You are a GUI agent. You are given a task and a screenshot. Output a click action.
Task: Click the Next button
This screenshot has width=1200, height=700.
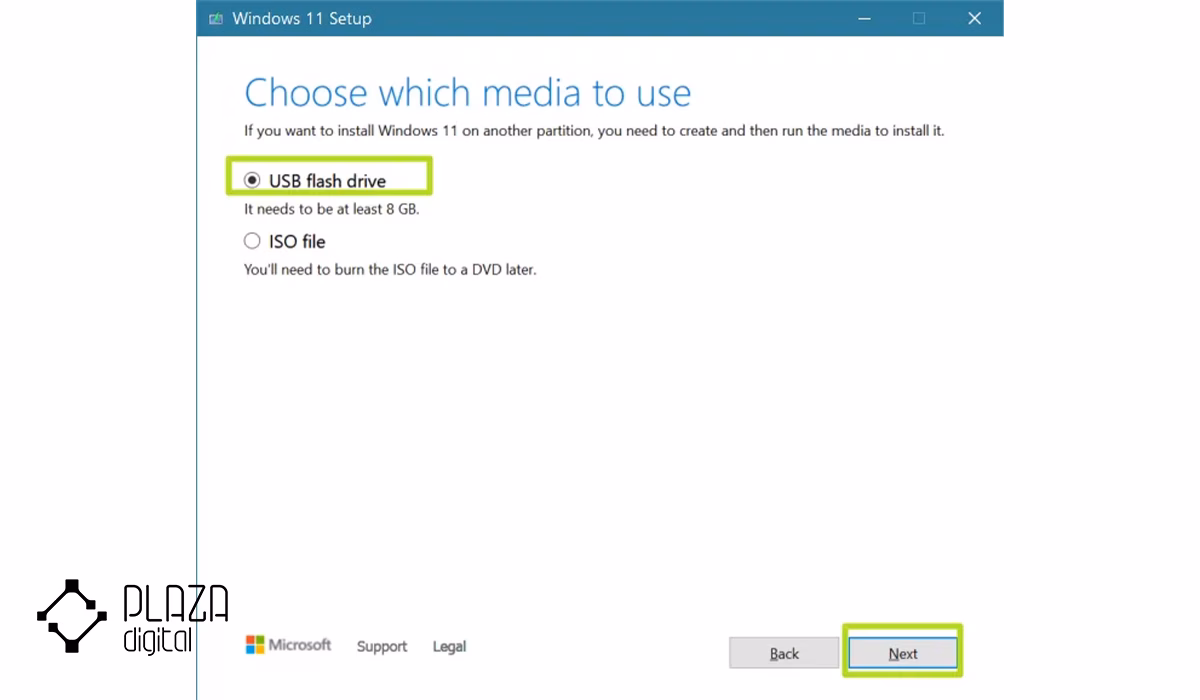[x=903, y=653]
